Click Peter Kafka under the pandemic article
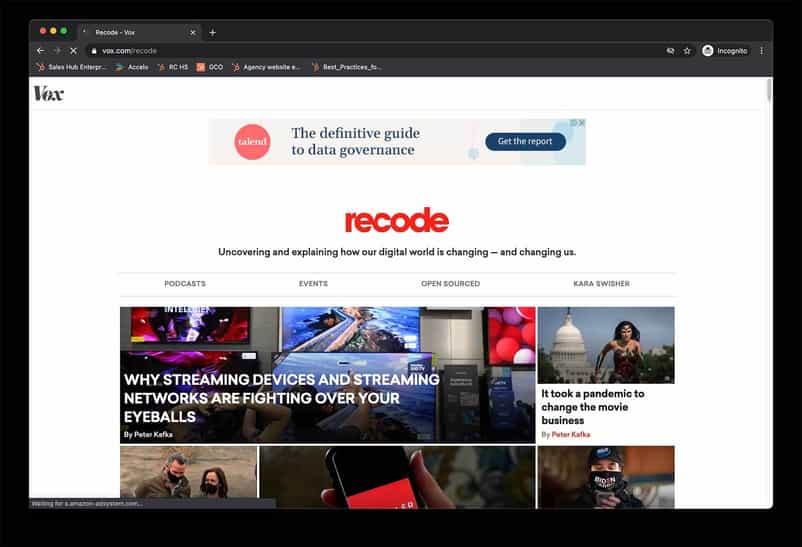This screenshot has height=547, width=802. tap(571, 434)
